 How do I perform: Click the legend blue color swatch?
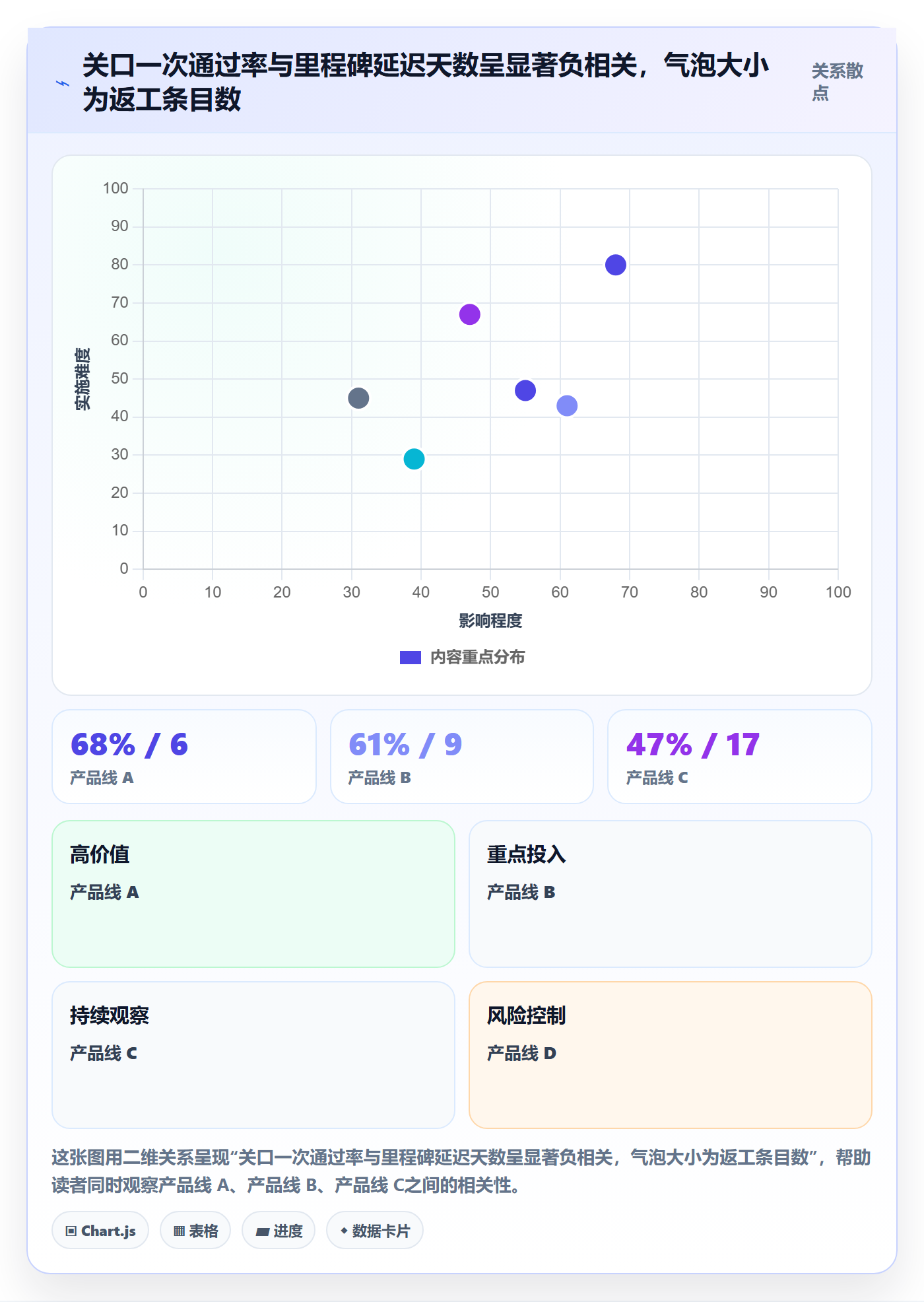tap(411, 658)
